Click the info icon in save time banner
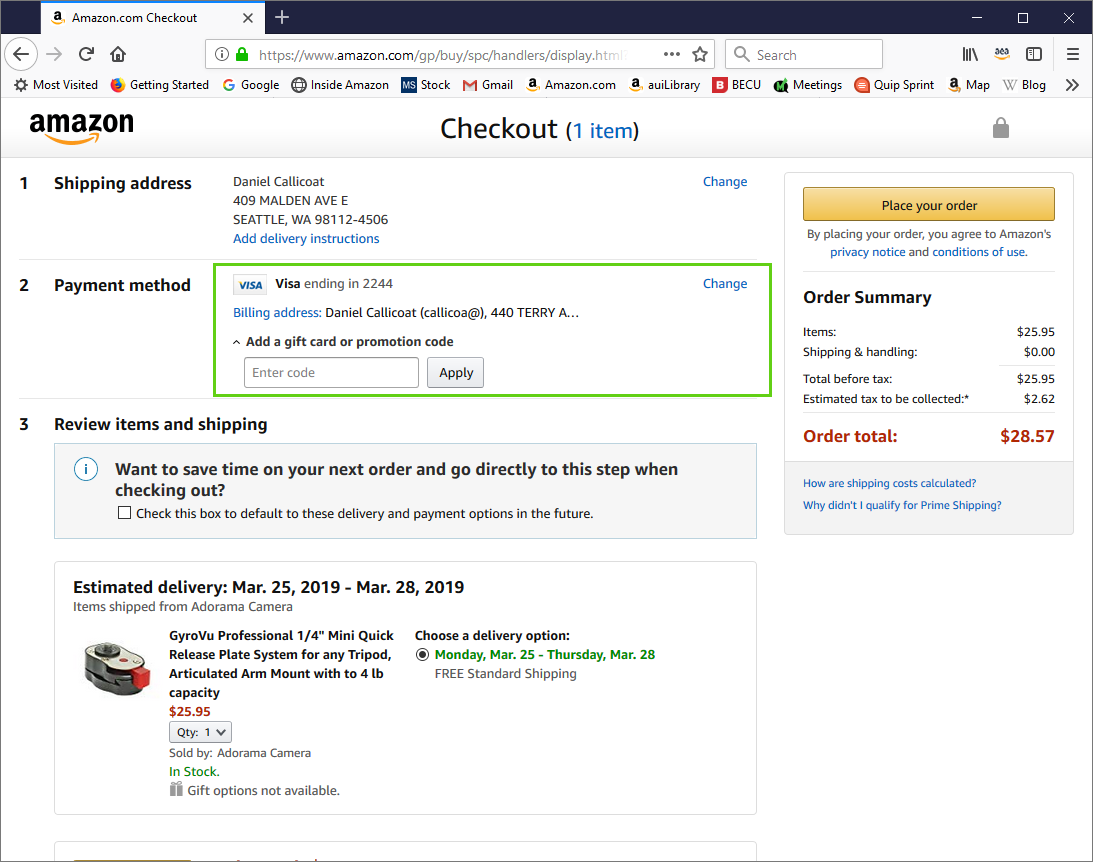Image resolution: width=1093 pixels, height=862 pixels. click(x=86, y=469)
